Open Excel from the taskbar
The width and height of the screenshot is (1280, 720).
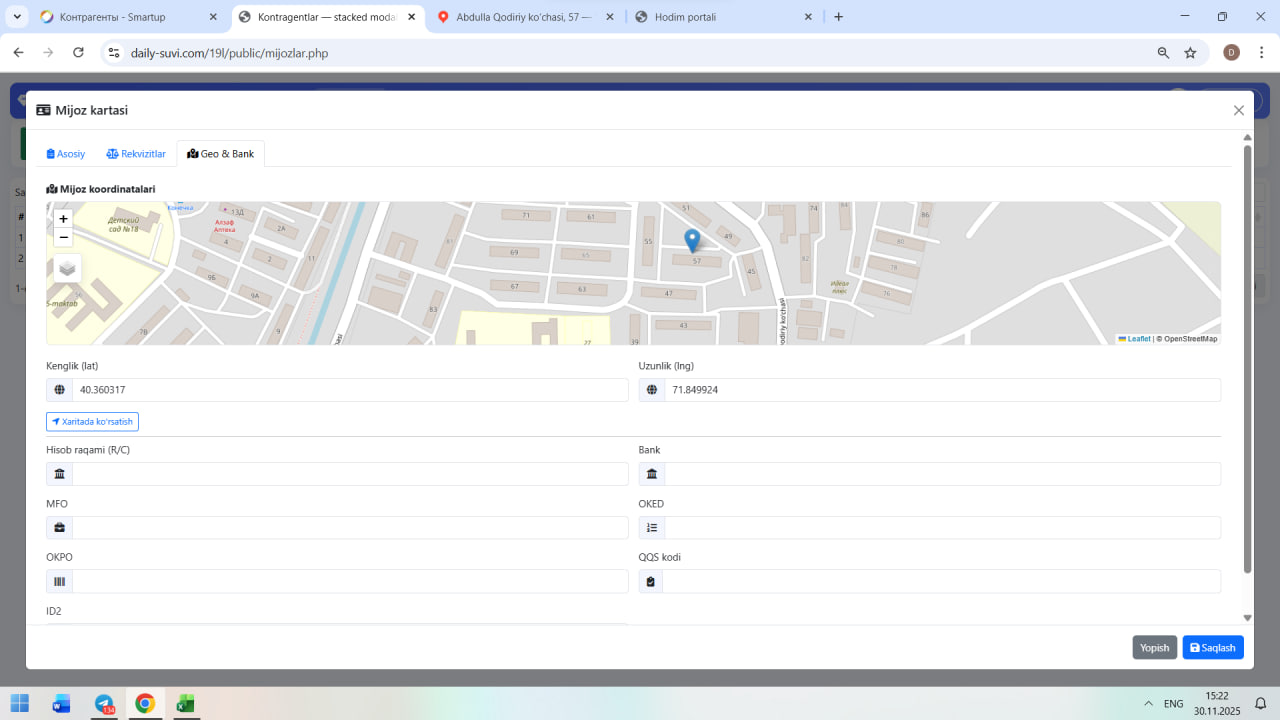click(x=185, y=704)
